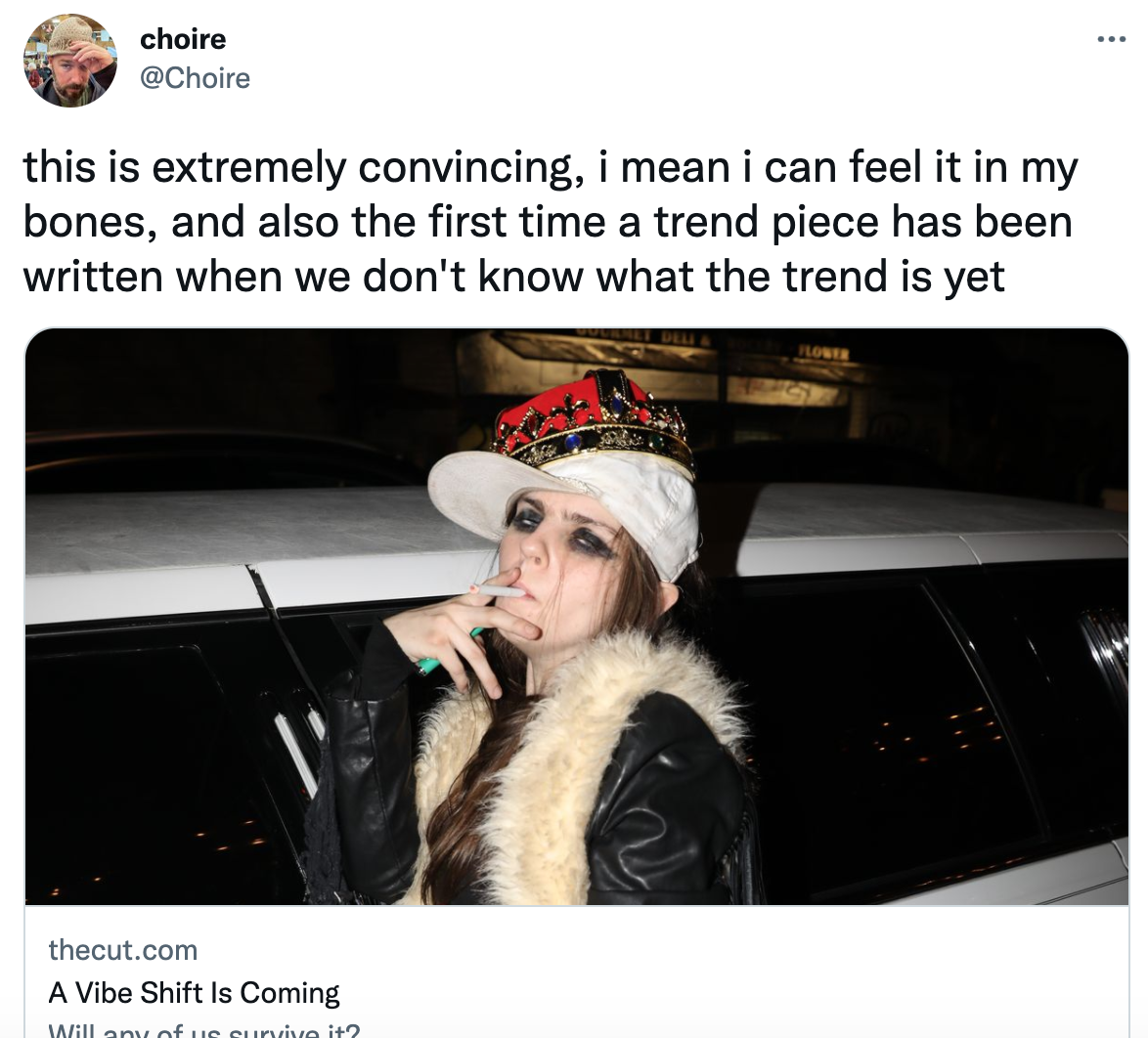This screenshot has width=1148, height=1038.
Task: Click thecut.com domain label above headline
Action: [x=122, y=949]
